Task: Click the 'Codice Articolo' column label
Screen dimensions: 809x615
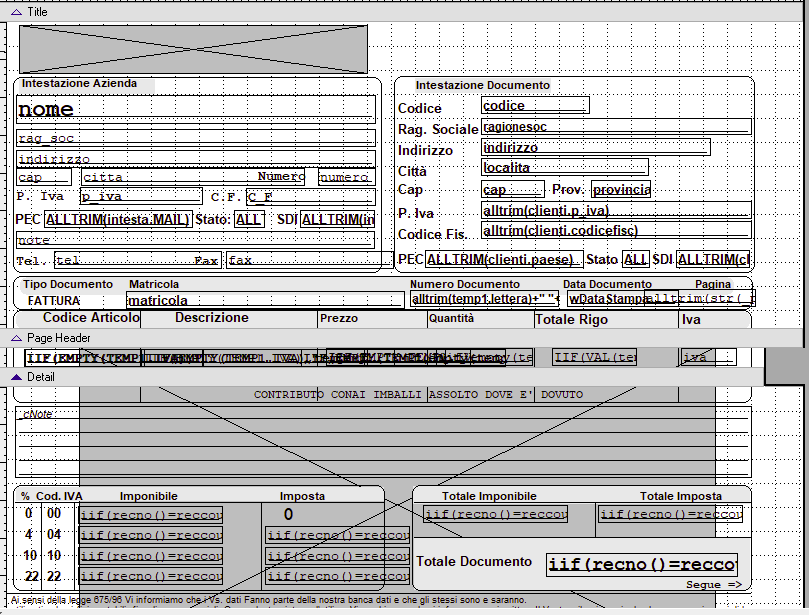Action: pos(91,318)
